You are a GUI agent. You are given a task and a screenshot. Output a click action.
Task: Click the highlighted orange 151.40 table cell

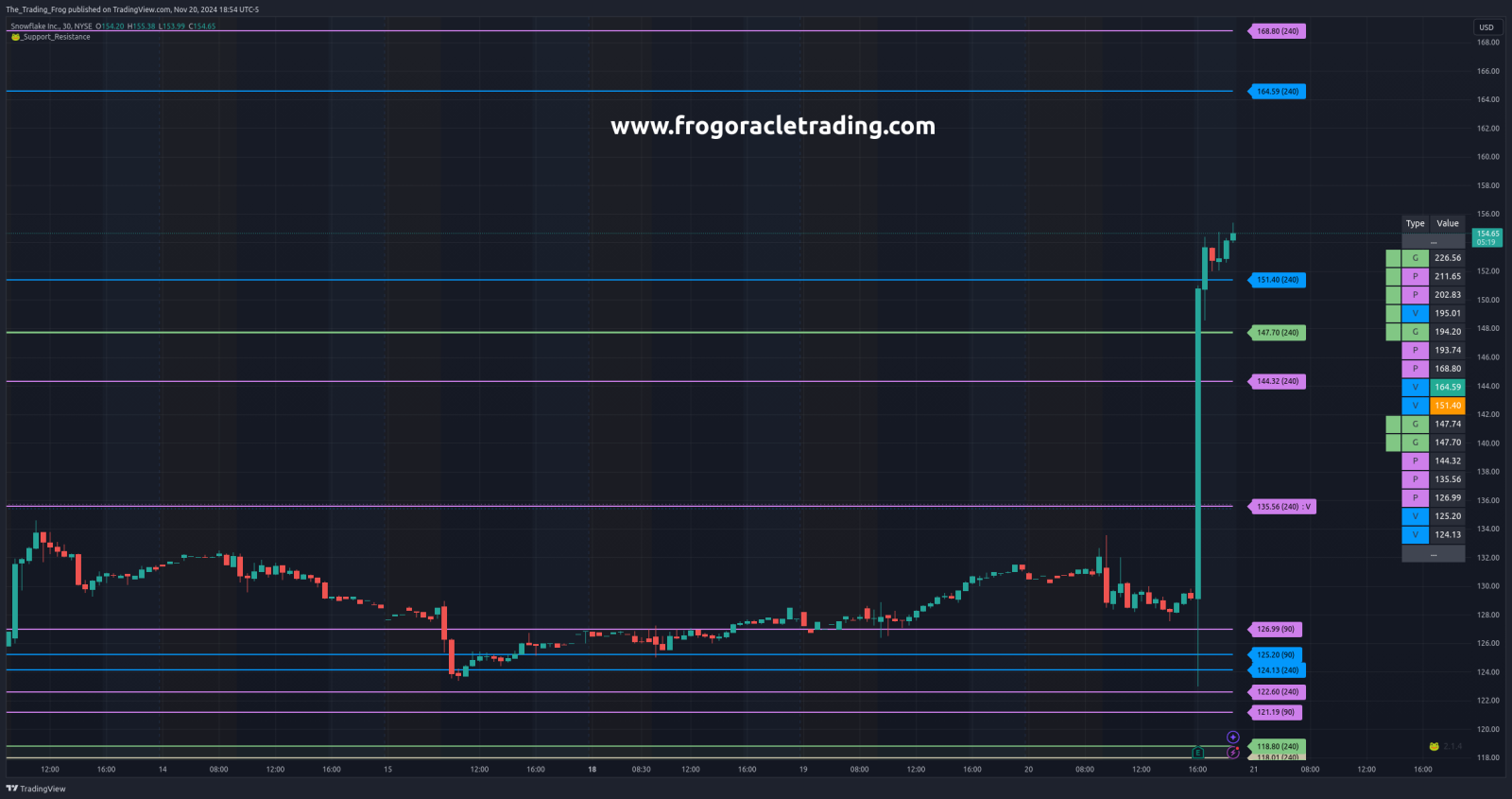(x=1448, y=406)
